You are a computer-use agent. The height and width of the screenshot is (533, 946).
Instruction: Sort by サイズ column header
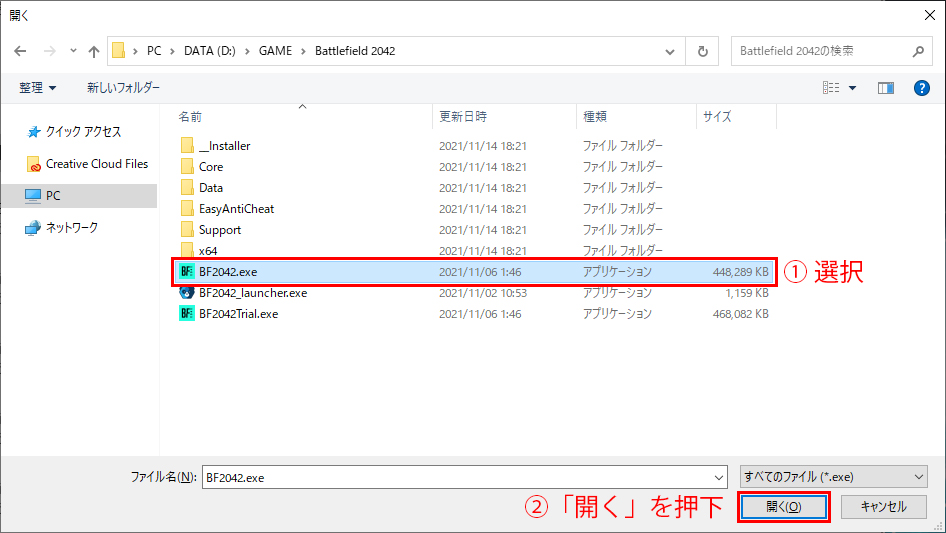pos(717,116)
